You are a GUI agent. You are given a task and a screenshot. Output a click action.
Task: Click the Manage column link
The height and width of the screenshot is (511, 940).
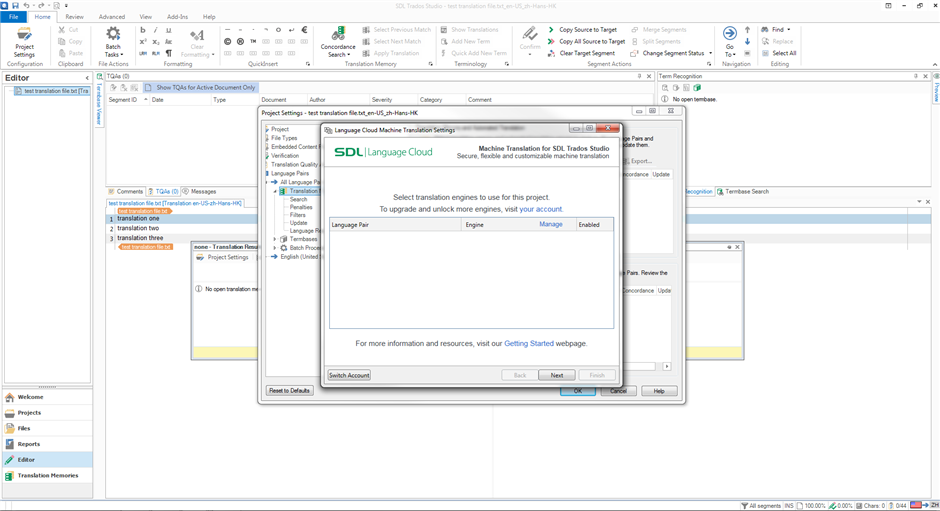[x=550, y=225]
